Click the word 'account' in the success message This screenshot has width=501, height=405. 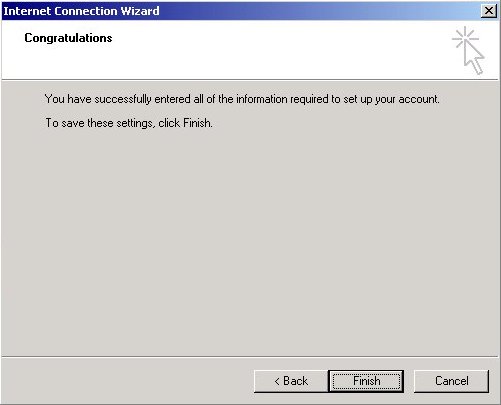coord(418,99)
